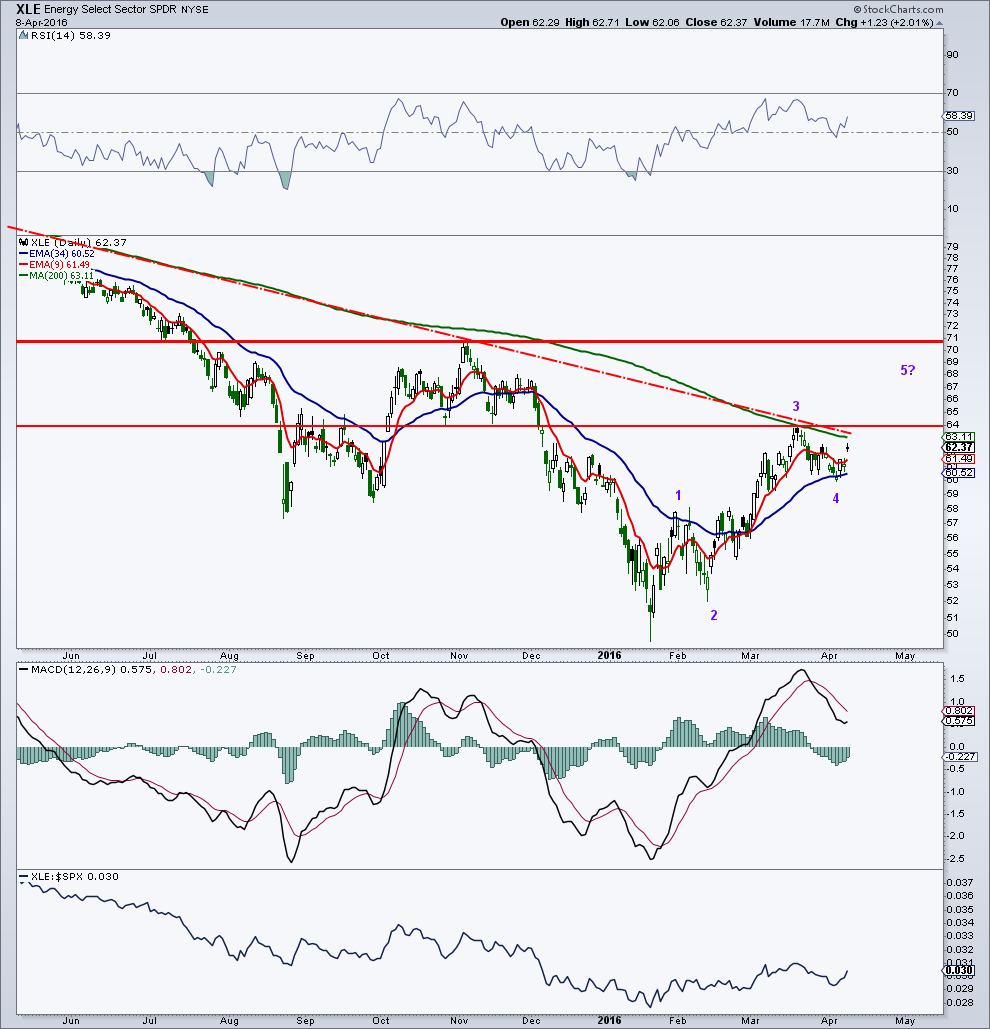
Task: Click the wave label 3
Action: tap(796, 406)
